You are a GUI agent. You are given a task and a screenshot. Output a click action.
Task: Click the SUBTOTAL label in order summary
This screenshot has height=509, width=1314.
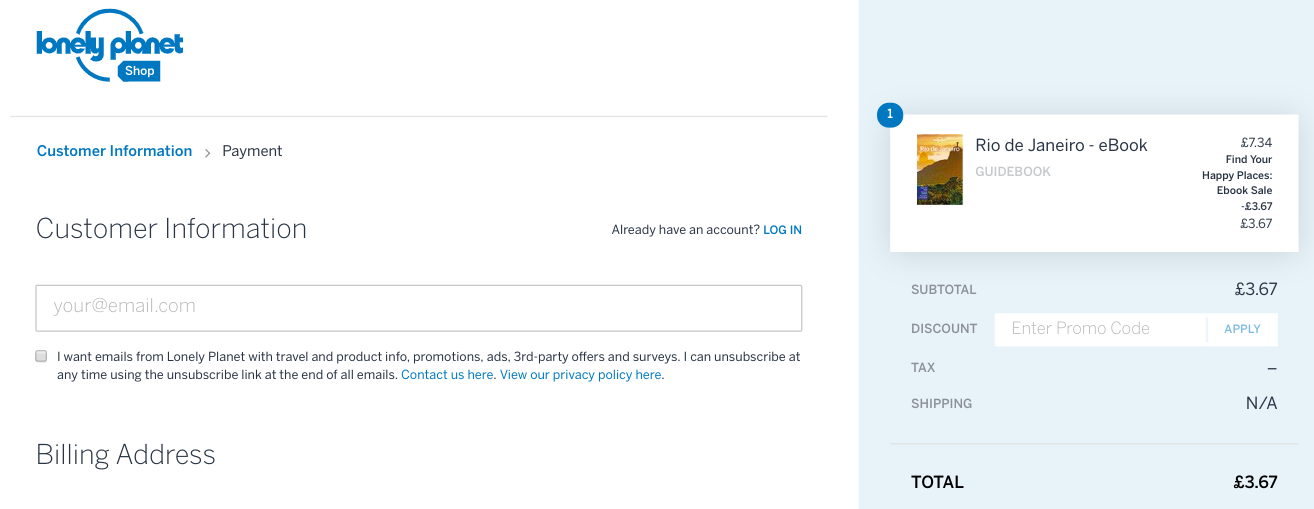pos(943,290)
